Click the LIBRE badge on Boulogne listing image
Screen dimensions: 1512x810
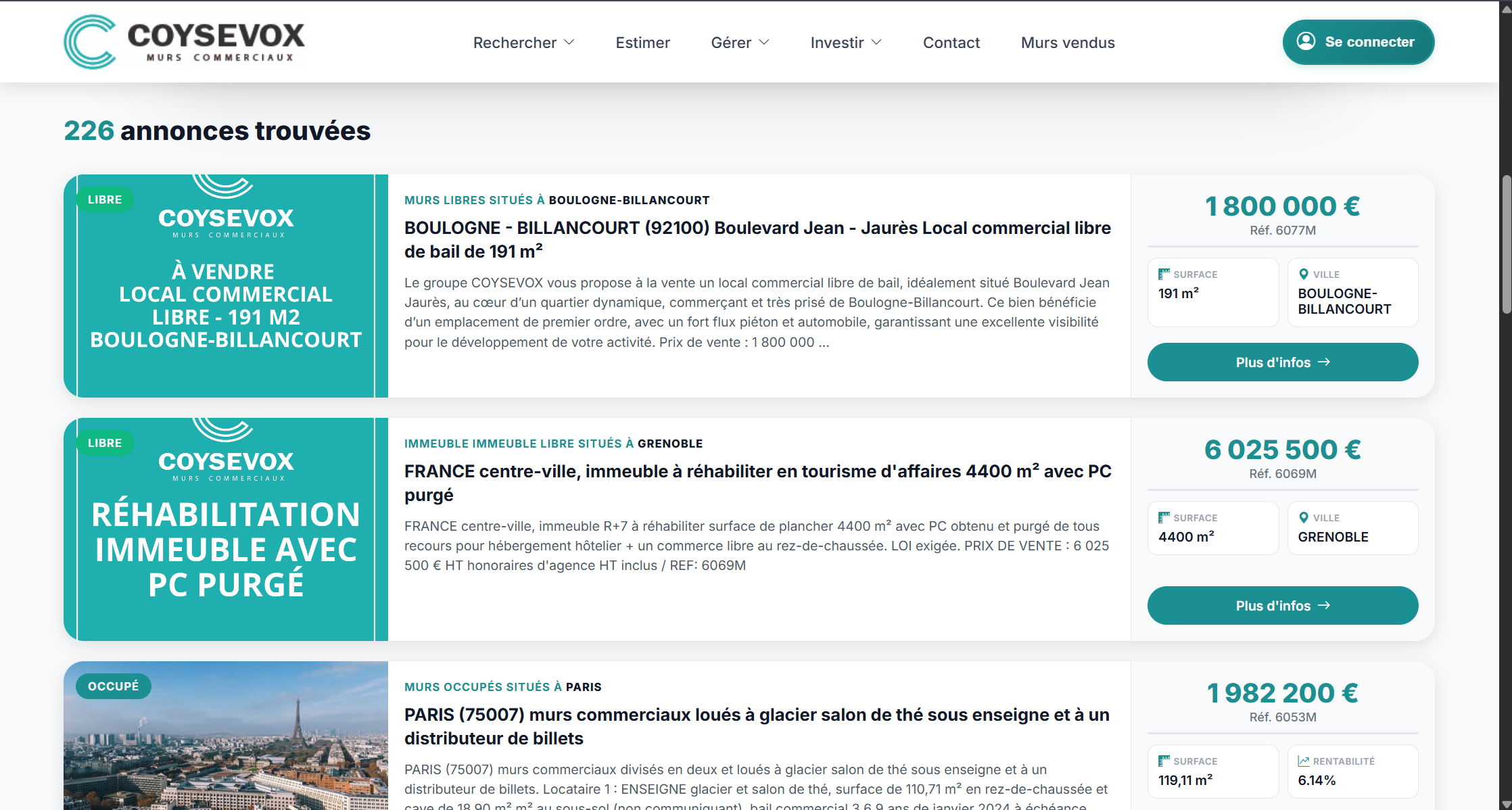tap(105, 199)
